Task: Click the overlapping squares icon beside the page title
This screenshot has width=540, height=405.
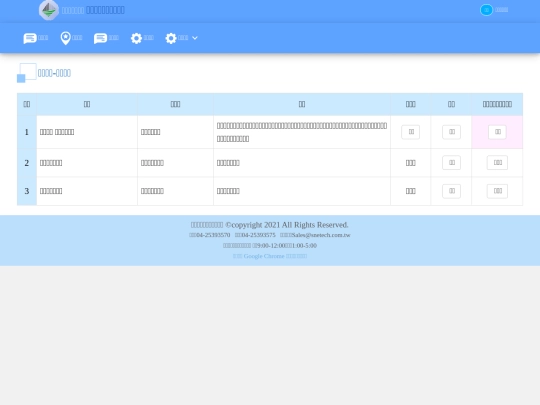Action: 27,73
